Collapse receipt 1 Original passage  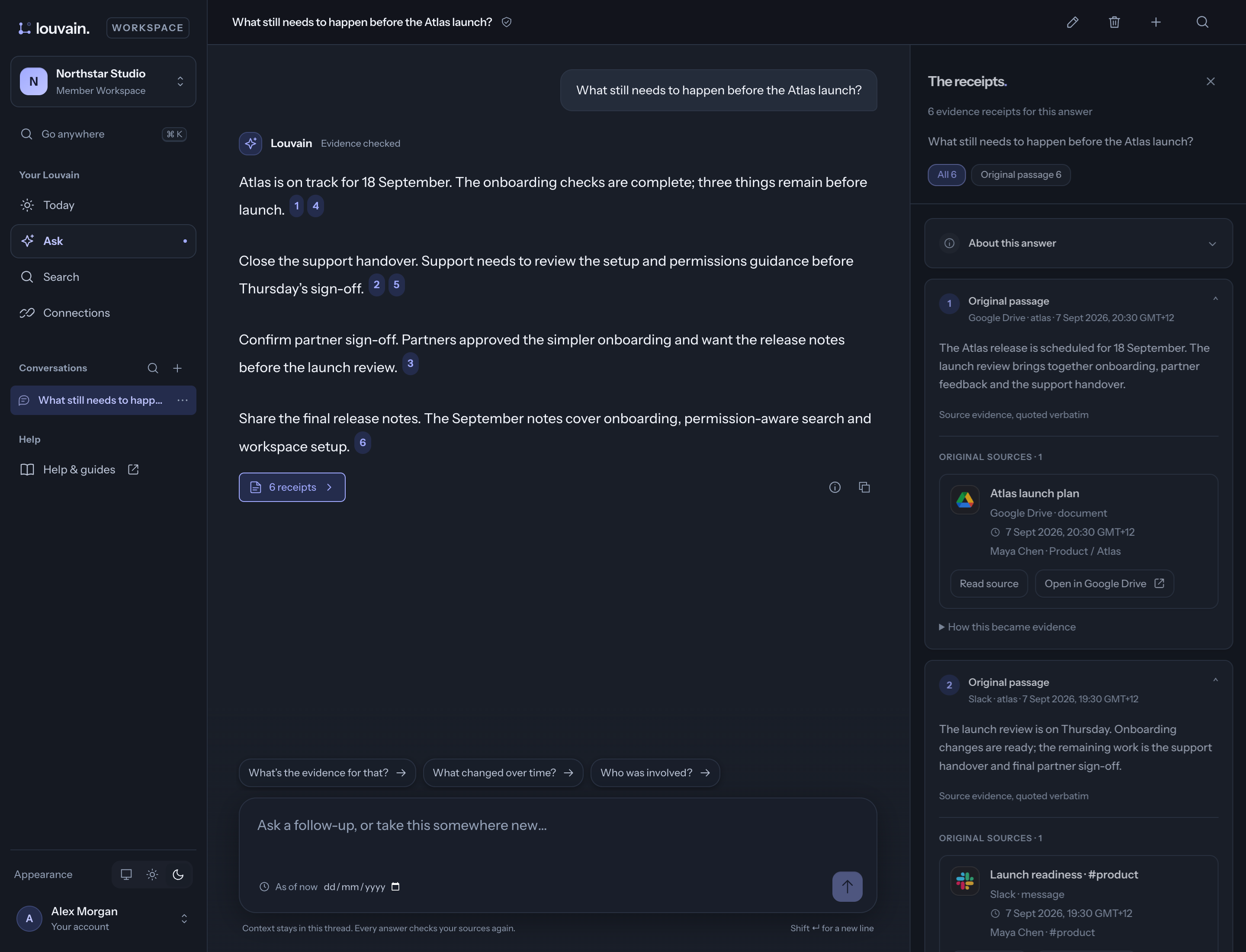[1215, 299]
